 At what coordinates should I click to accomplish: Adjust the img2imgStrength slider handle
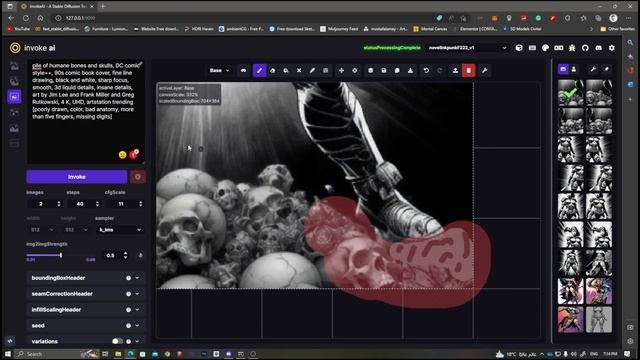(x=61, y=255)
